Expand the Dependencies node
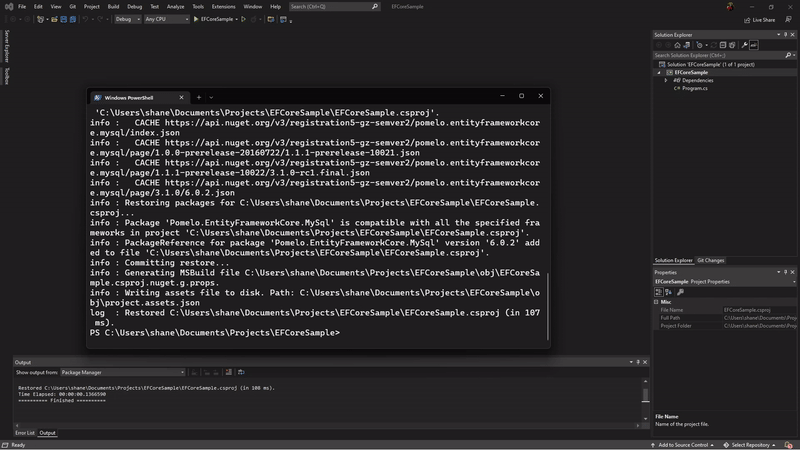 pyautogui.click(x=666, y=81)
